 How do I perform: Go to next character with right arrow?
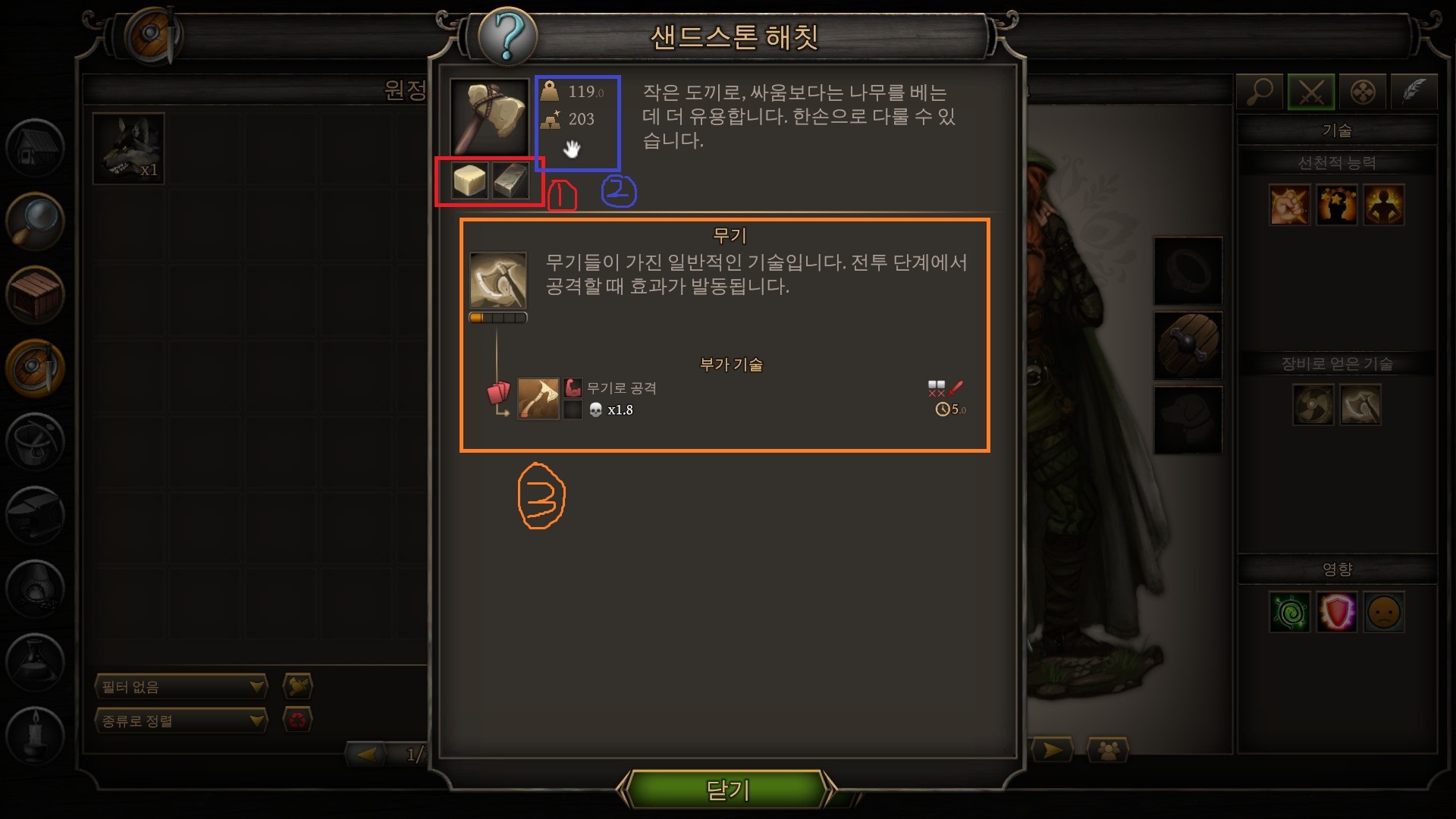click(1052, 751)
